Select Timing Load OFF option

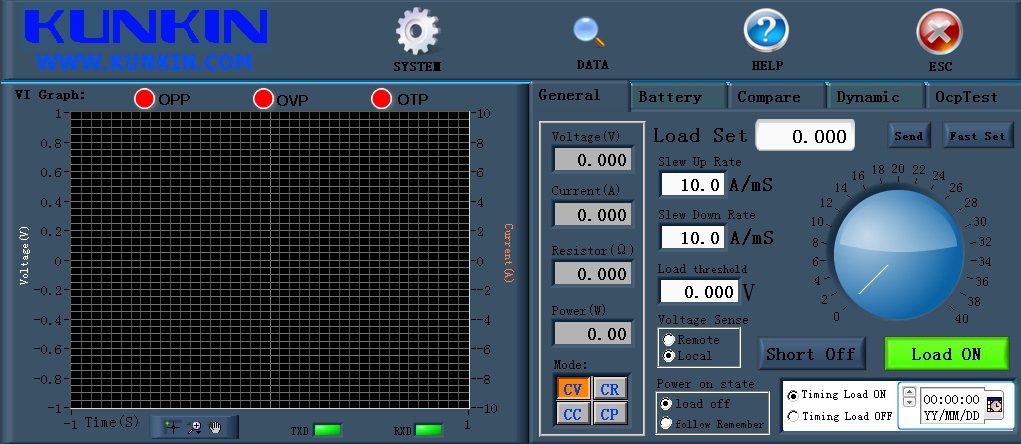[x=794, y=416]
